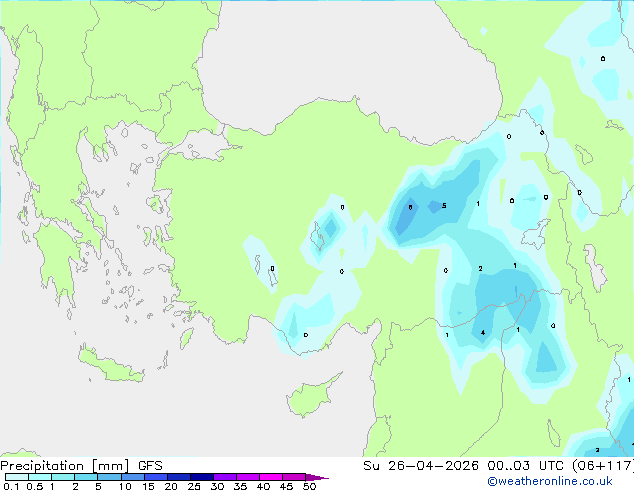Click the legend scale label '35'
This screenshot has width=634, height=490.
pos(240,486)
